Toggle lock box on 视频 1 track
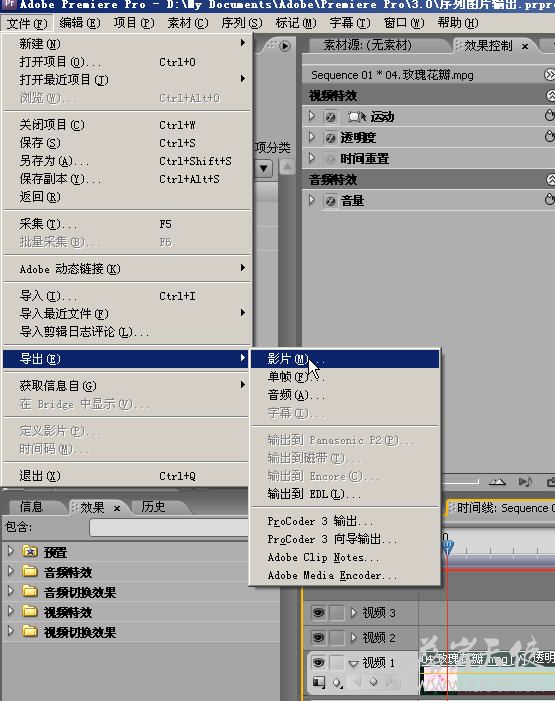This screenshot has height=701, width=555. coord(336,662)
